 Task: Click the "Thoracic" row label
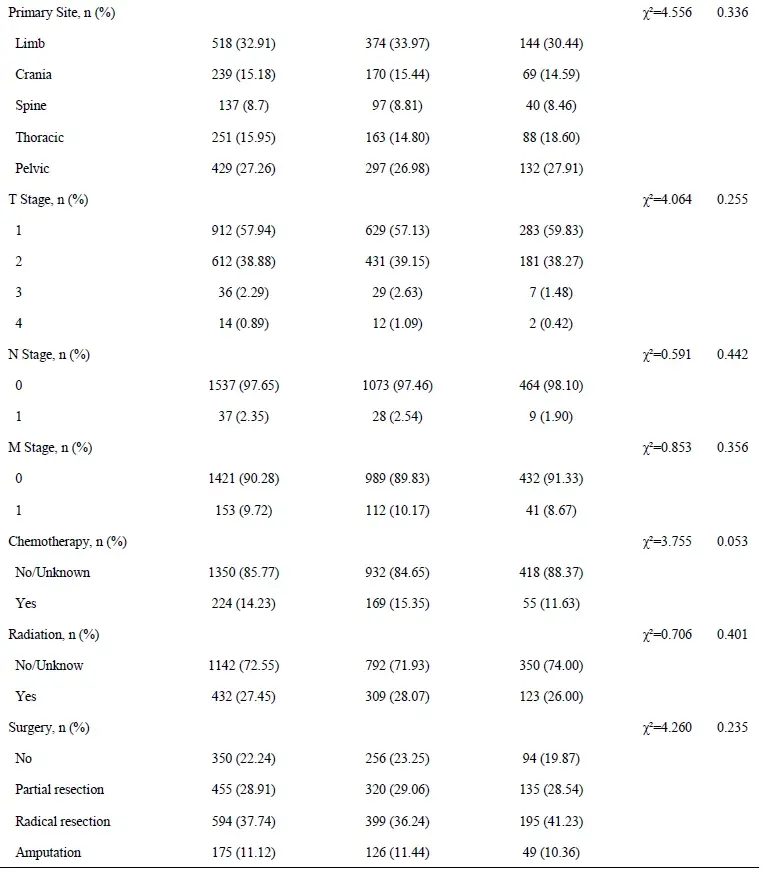pos(40,137)
